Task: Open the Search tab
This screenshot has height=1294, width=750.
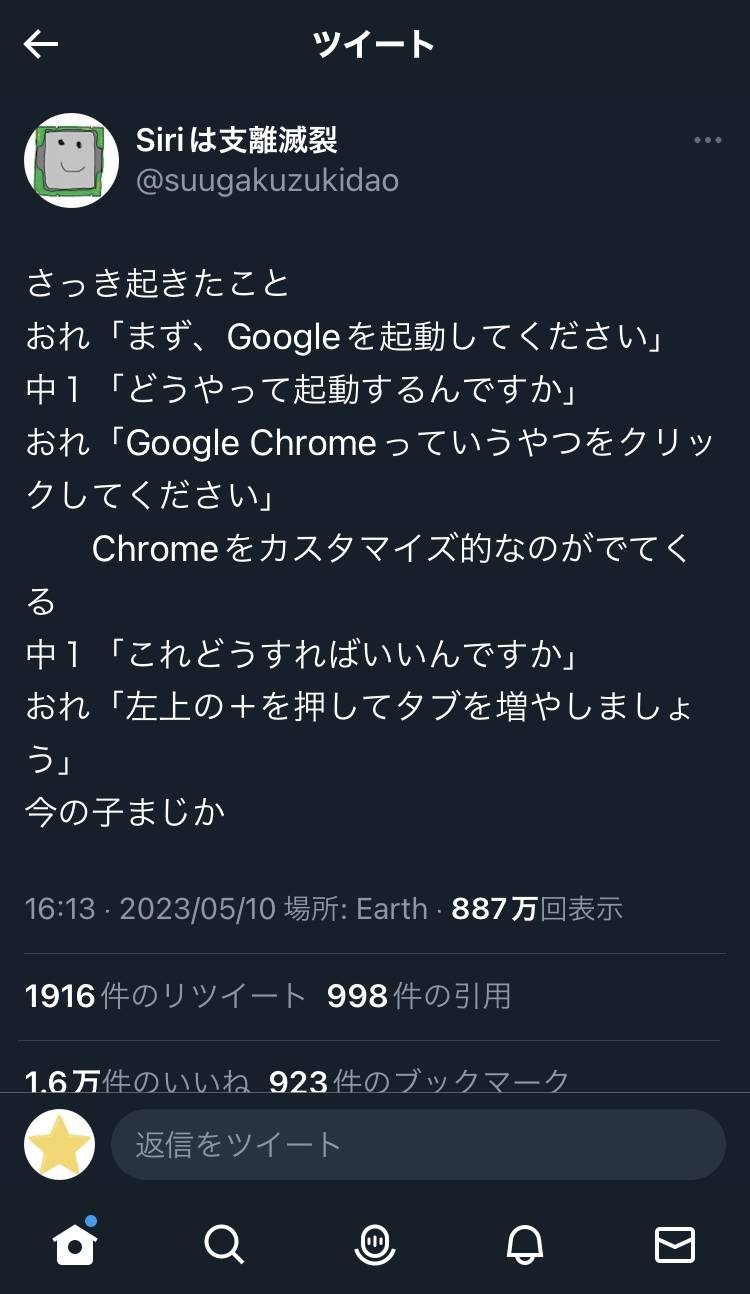Action: [224, 1244]
